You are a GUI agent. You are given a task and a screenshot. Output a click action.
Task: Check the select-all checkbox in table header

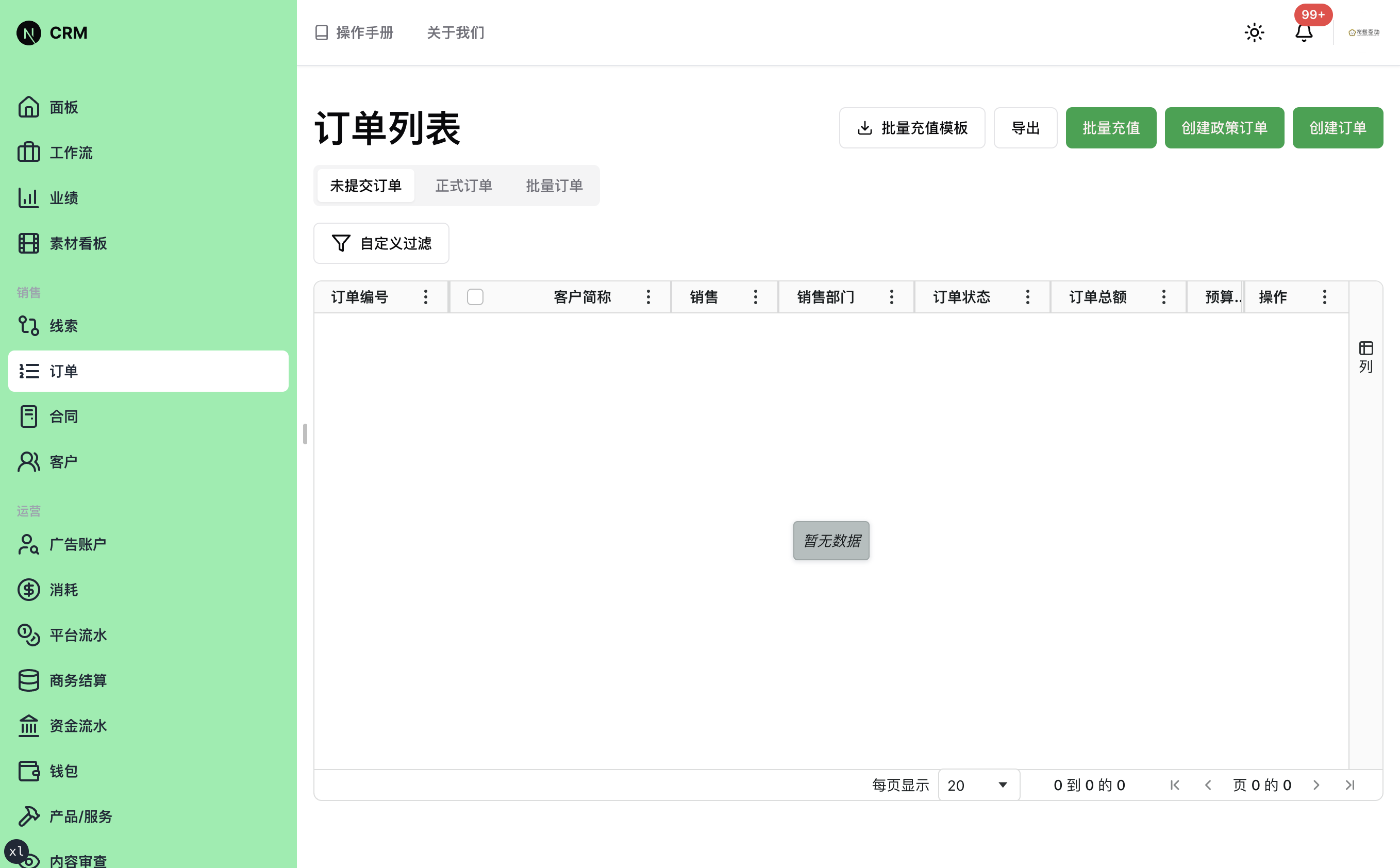click(x=475, y=297)
